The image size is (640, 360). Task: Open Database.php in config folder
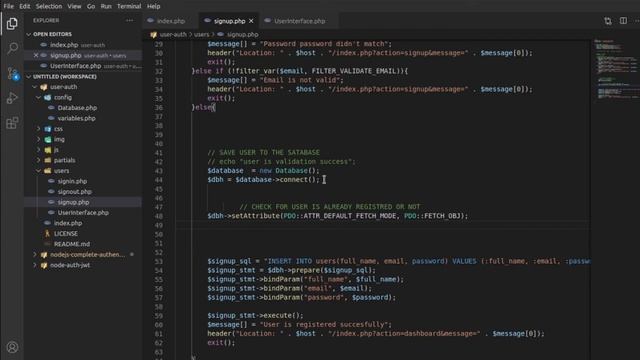(x=77, y=108)
